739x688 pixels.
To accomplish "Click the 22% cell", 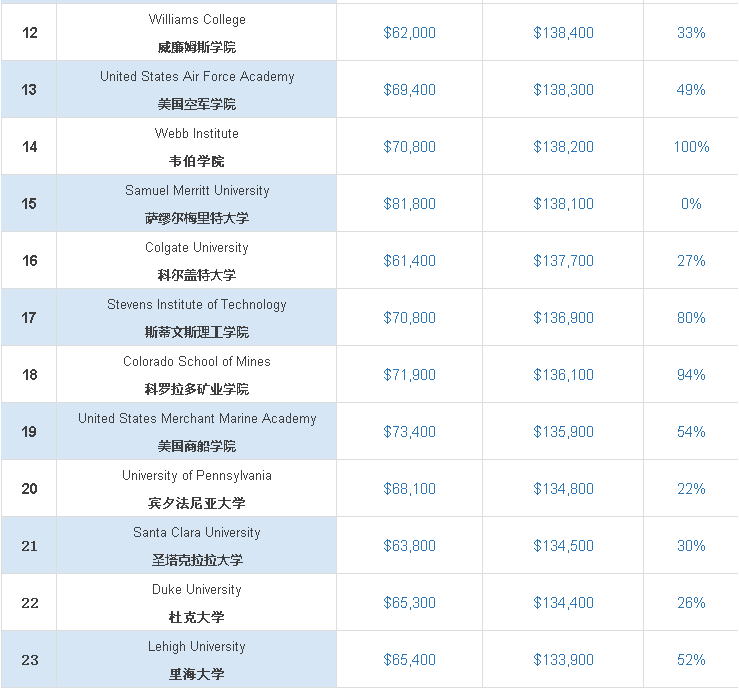I will coord(691,489).
